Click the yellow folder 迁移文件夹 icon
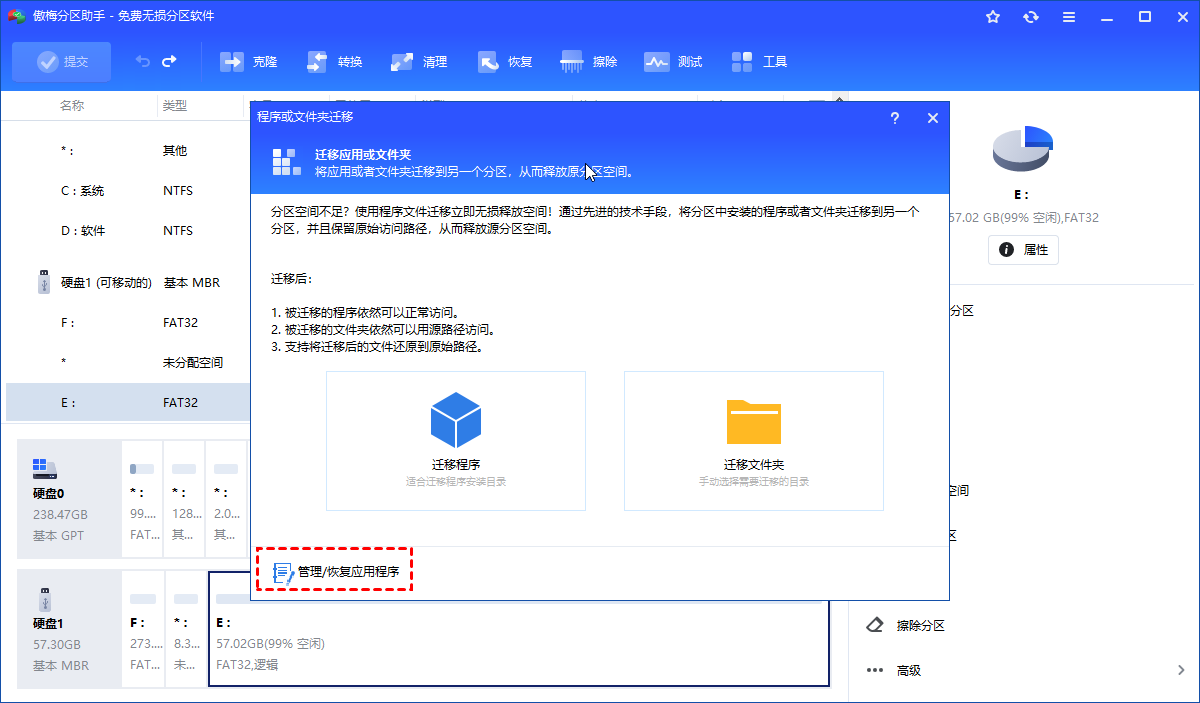Image resolution: width=1200 pixels, height=703 pixels. (754, 421)
